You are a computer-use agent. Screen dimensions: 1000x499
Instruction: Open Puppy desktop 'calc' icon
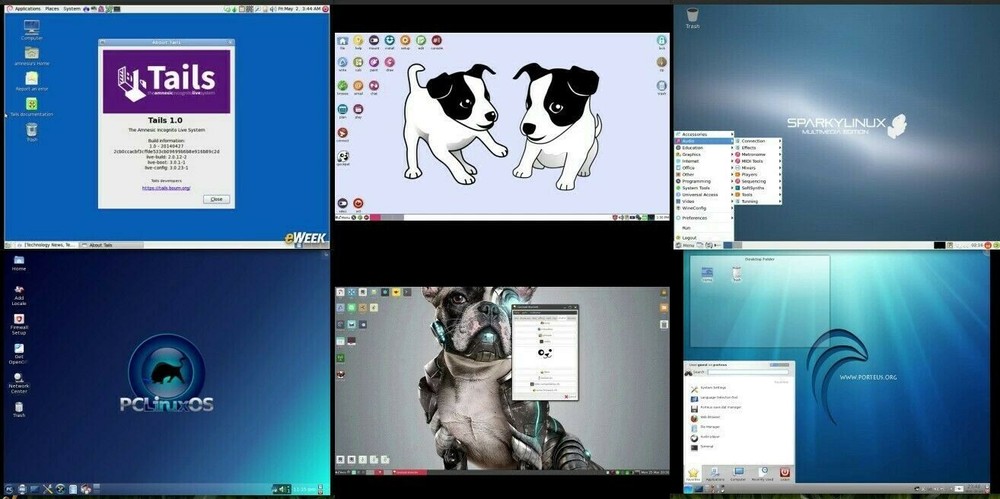coord(358,63)
